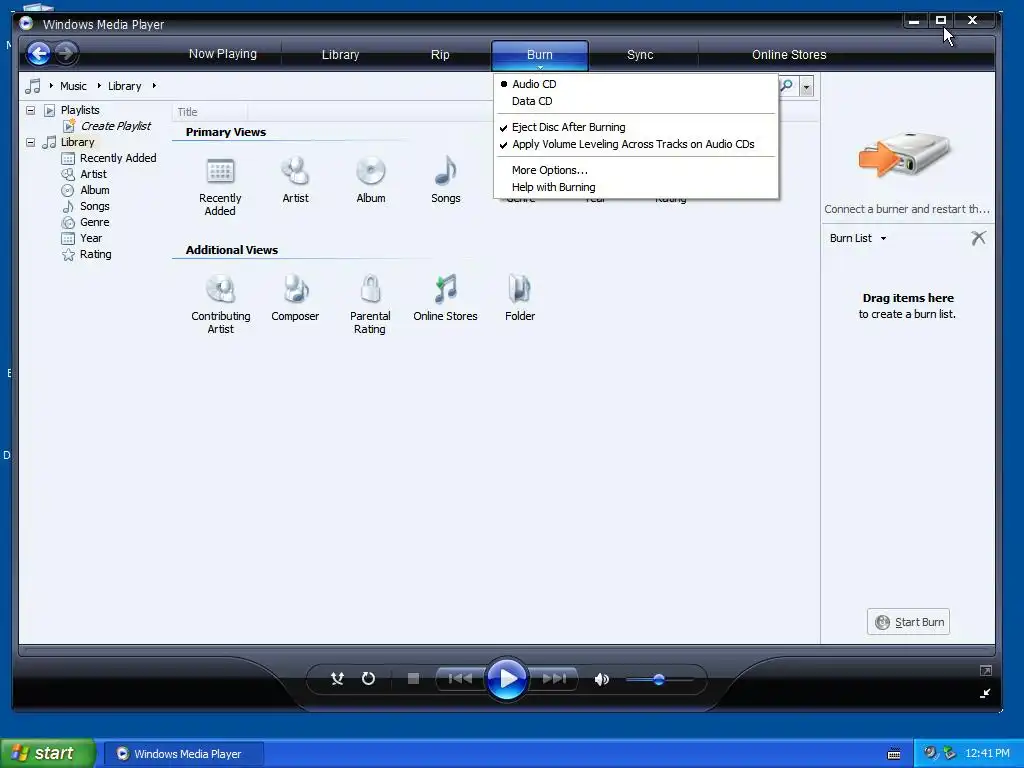
Task: Click the Next track button
Action: pyautogui.click(x=554, y=679)
